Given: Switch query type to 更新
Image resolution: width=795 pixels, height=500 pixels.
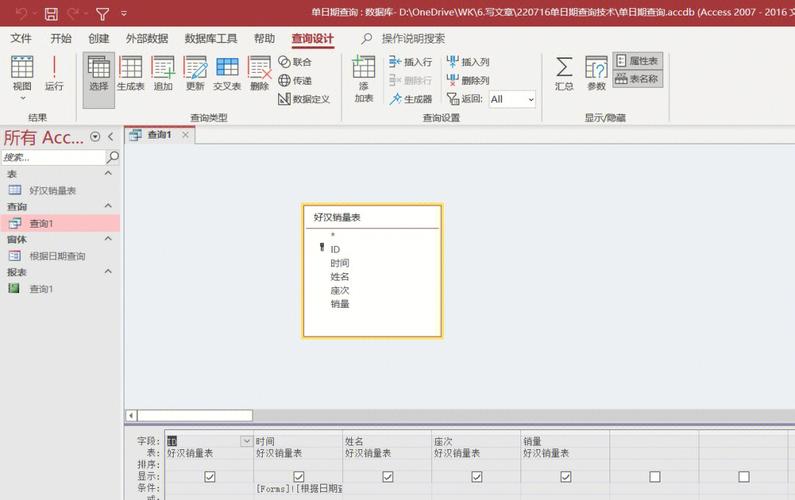Looking at the screenshot, I should click(x=195, y=74).
